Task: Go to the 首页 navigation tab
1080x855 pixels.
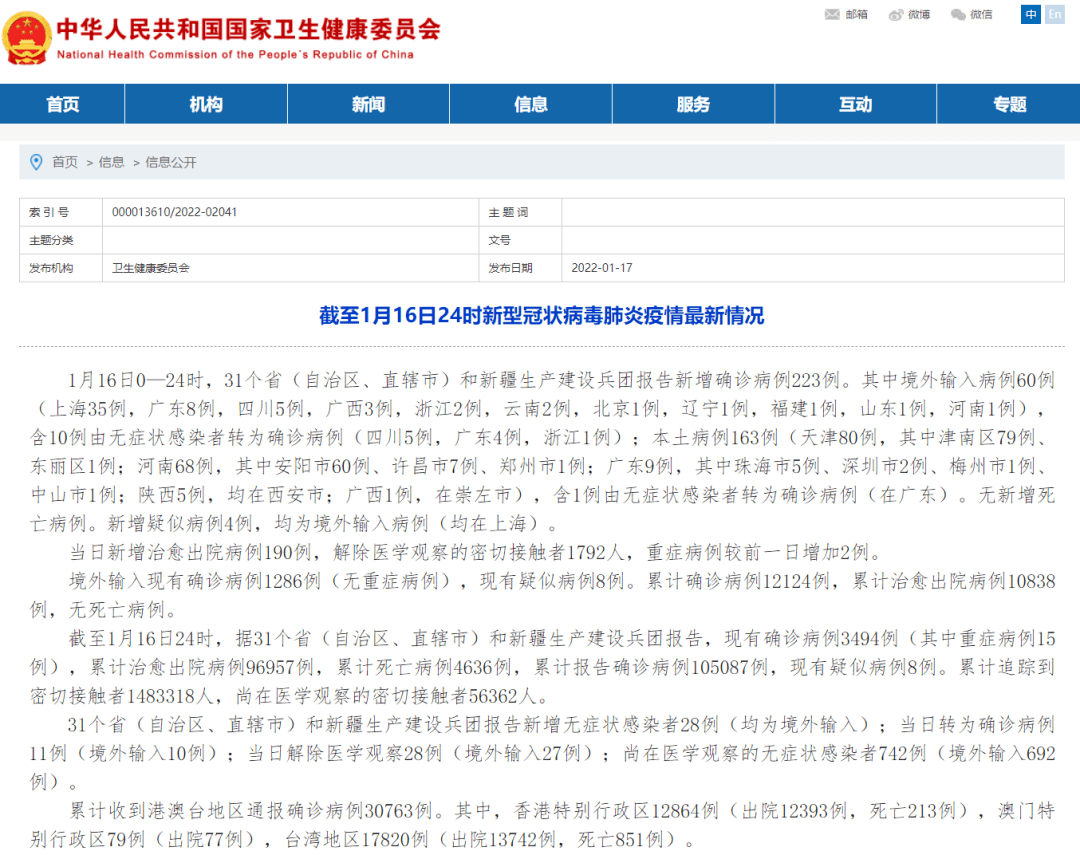Action: pos(62,103)
